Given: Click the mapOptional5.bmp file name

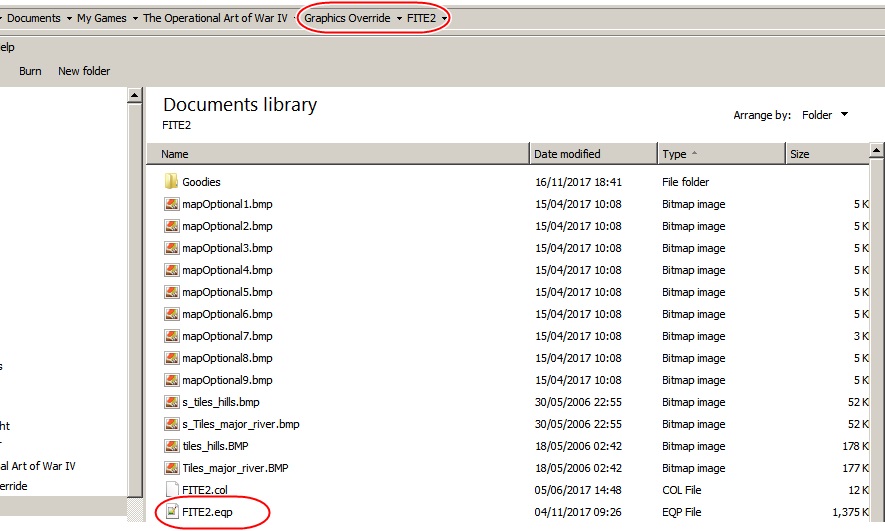Looking at the screenshot, I should click(227, 292).
